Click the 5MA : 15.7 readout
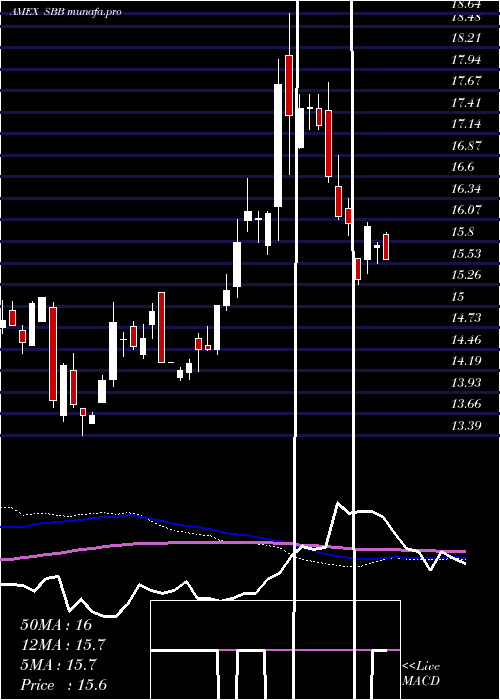 pyautogui.click(x=58, y=665)
